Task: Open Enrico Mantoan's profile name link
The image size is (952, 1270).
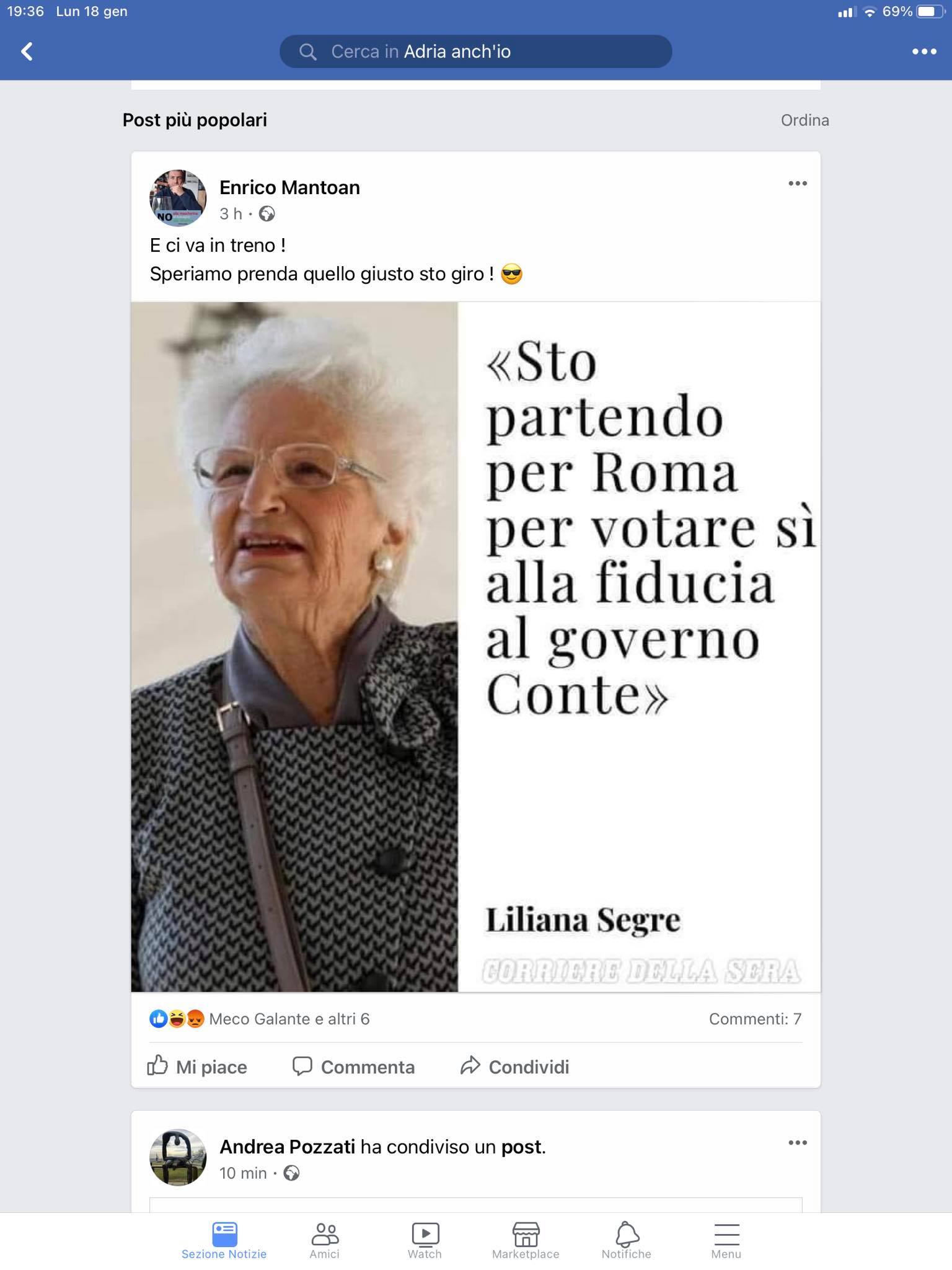Action: (289, 187)
